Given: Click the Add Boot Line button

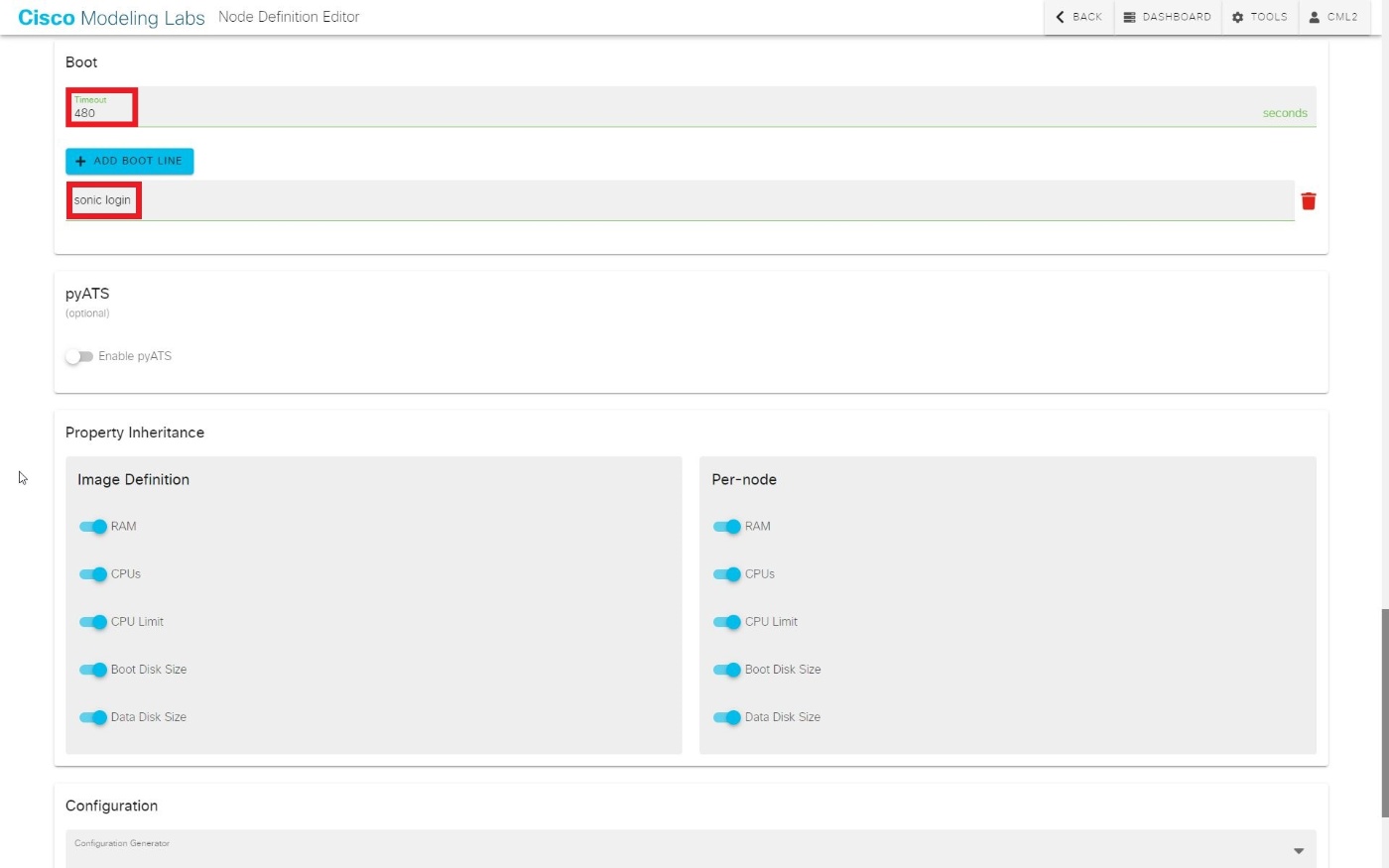Looking at the screenshot, I should click(129, 161).
